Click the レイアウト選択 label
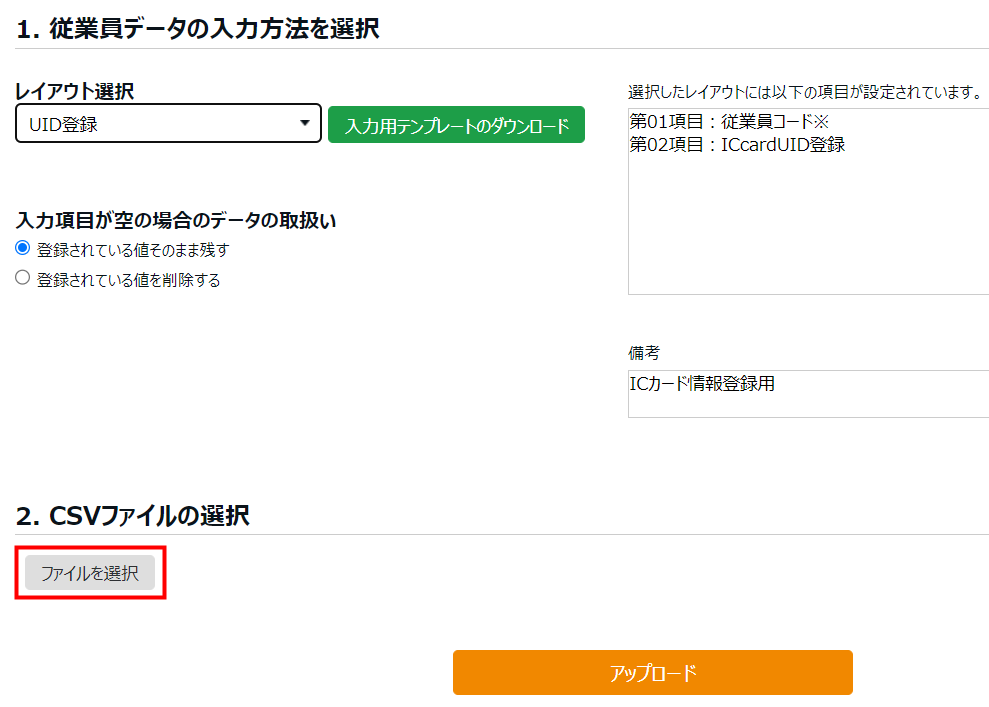 pos(74,91)
